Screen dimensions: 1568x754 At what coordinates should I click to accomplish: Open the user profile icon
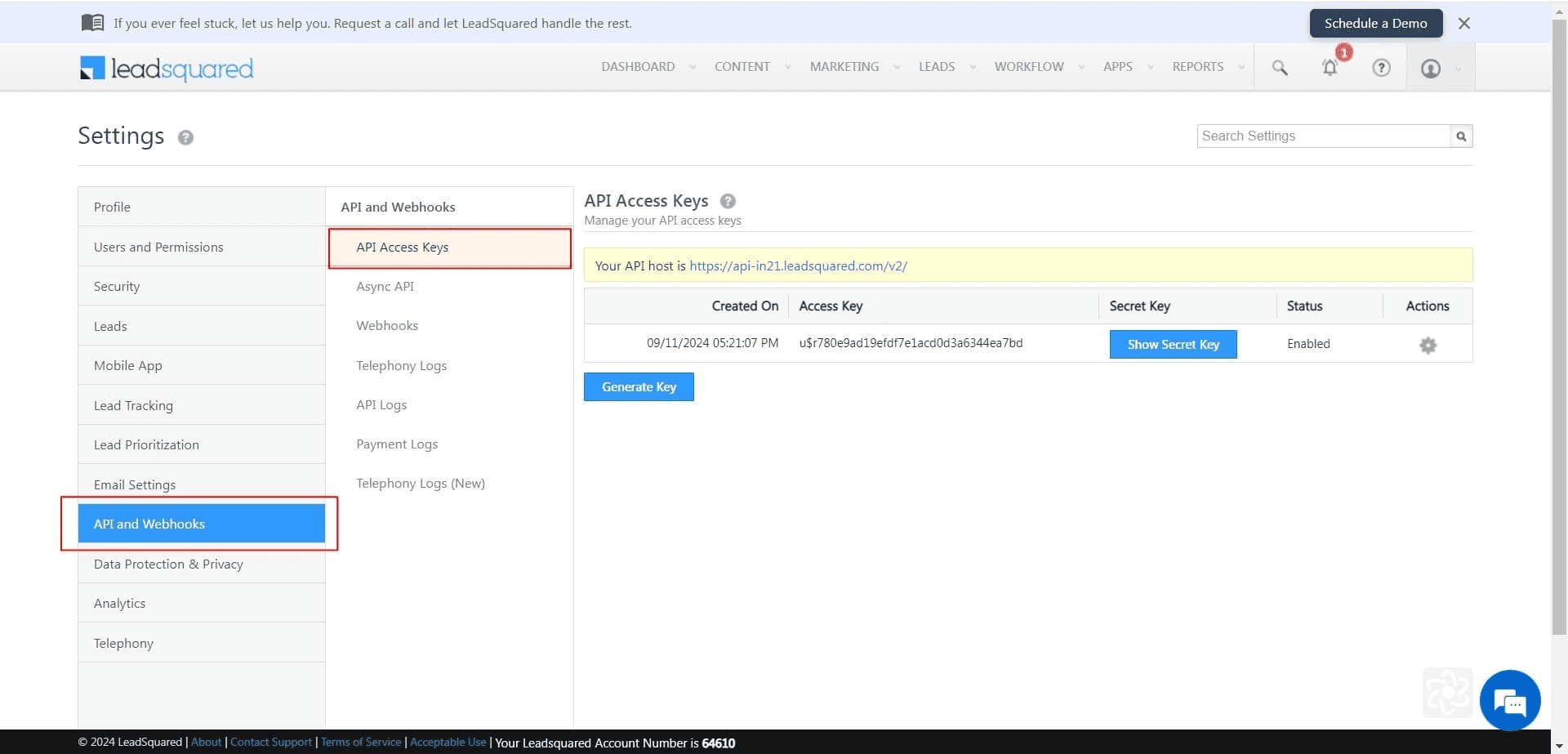pos(1431,69)
